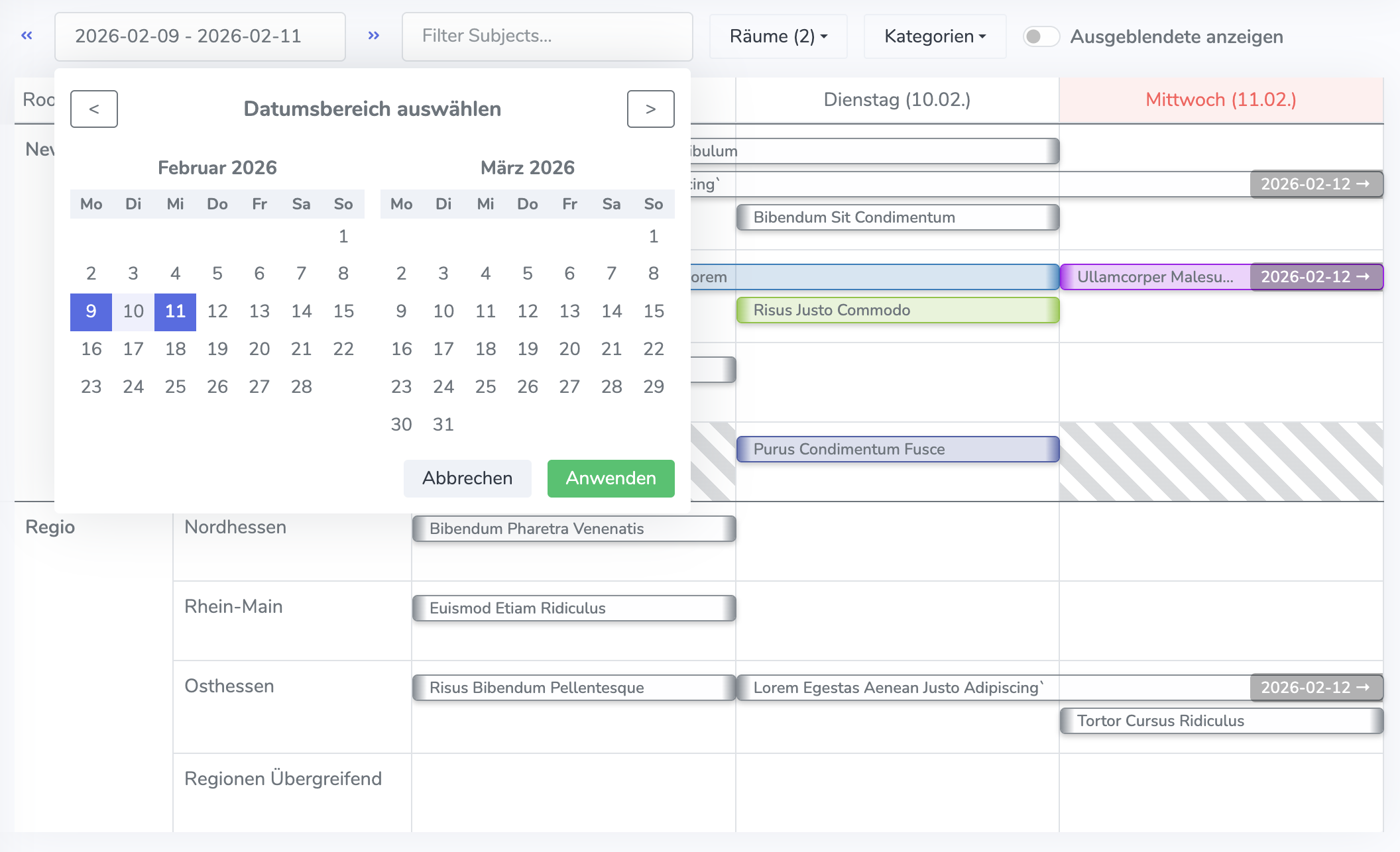
Task: Focus the Filter Subjects search field
Action: tap(548, 36)
